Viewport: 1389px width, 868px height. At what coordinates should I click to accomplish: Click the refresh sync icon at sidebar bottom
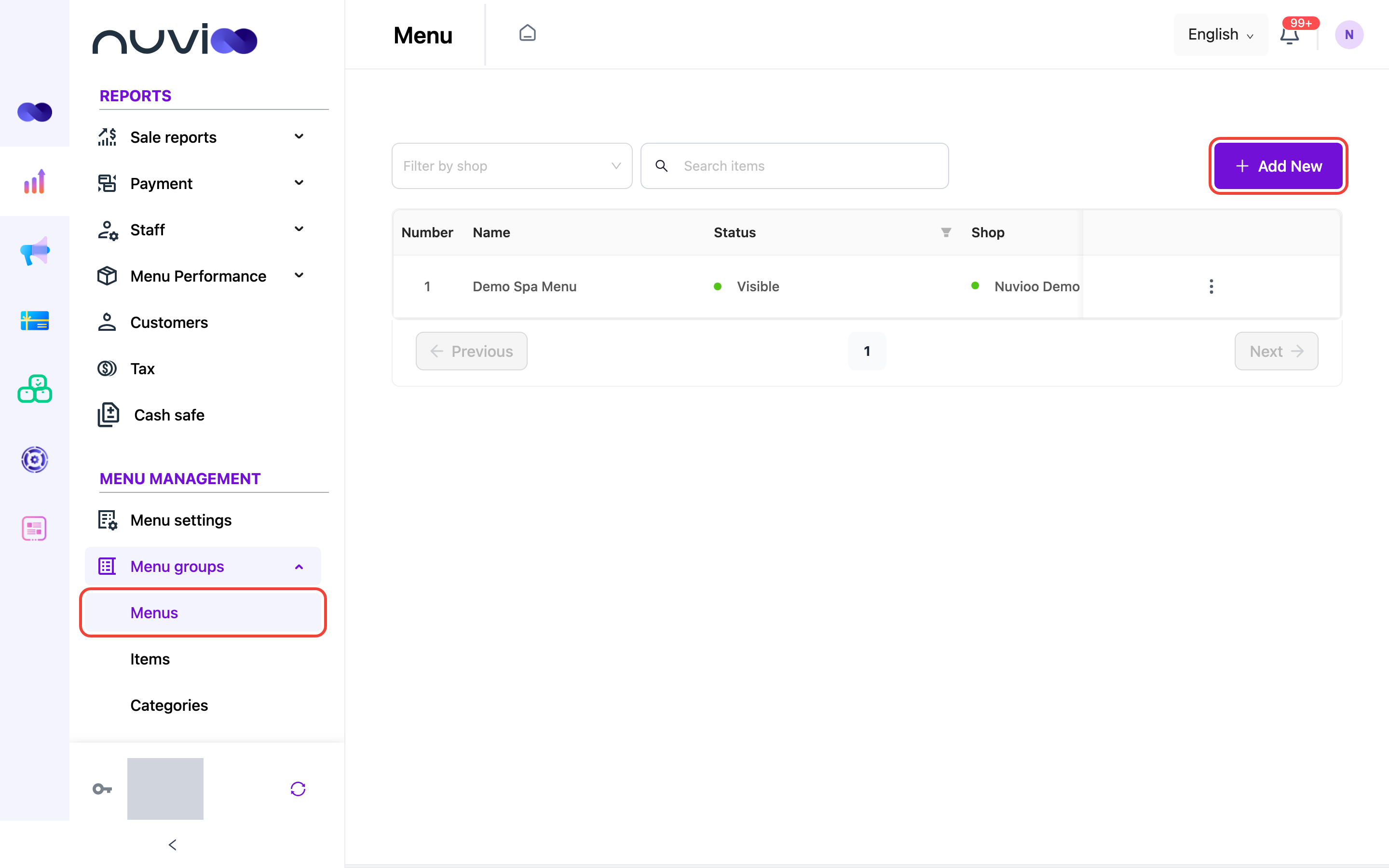pyautogui.click(x=298, y=789)
